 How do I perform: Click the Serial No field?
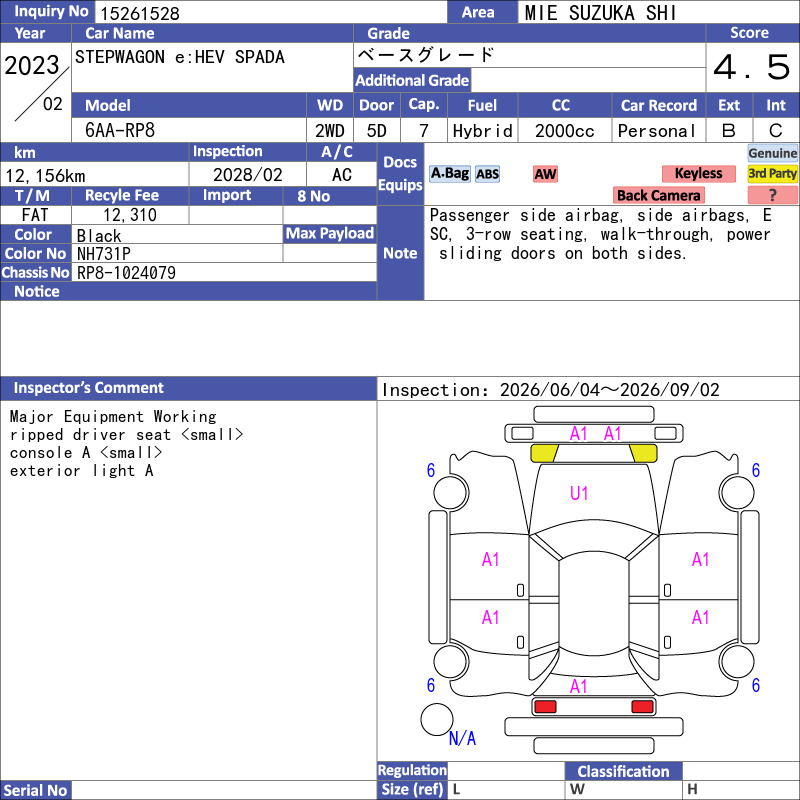click(x=224, y=790)
